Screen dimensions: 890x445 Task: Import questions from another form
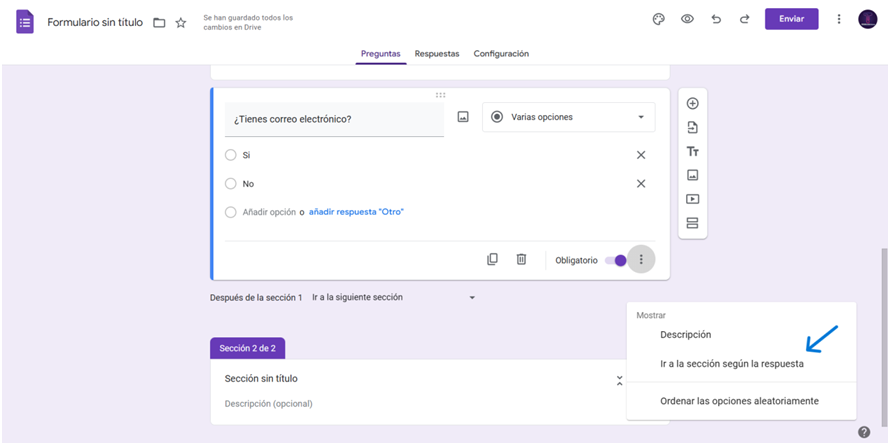692,127
